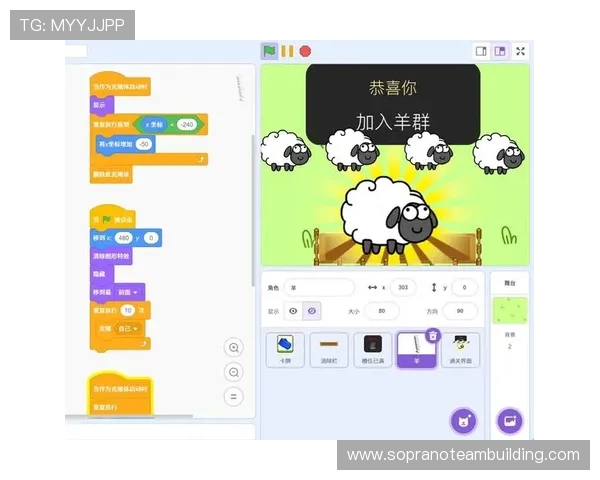Viewport: 600px width, 480px height.
Task: Zoom out the script workspace
Action: pyautogui.click(x=233, y=372)
